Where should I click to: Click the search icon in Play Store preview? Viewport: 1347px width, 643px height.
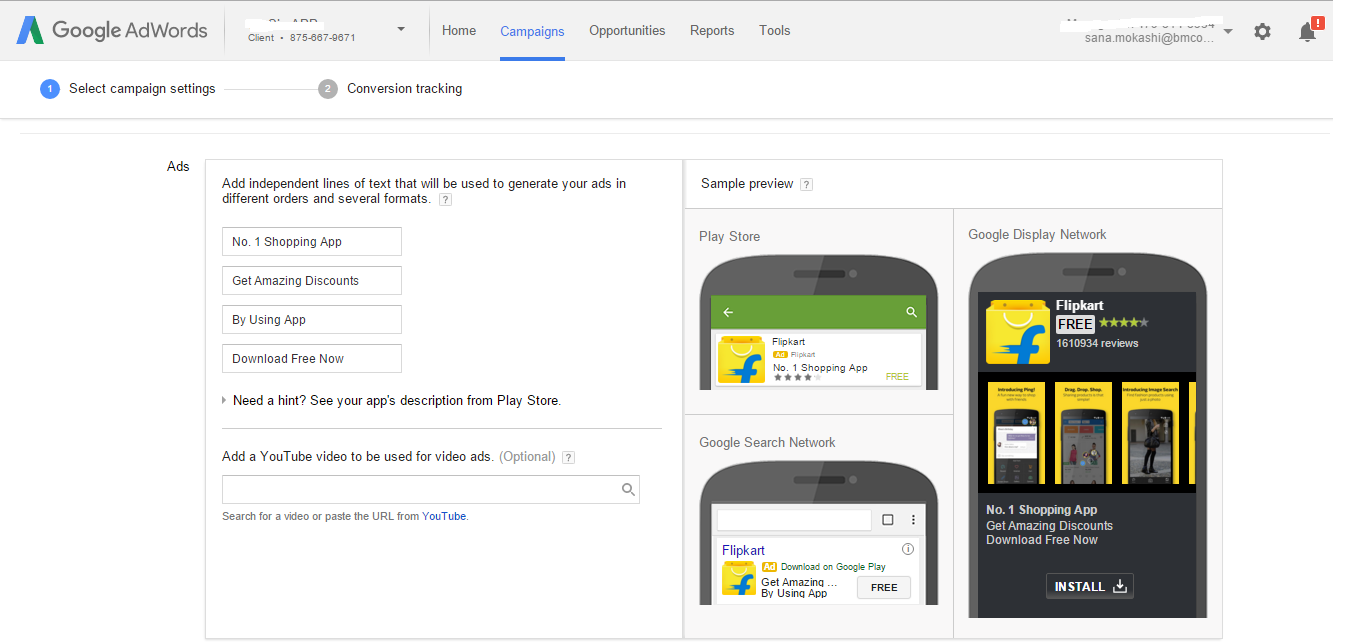[911, 312]
